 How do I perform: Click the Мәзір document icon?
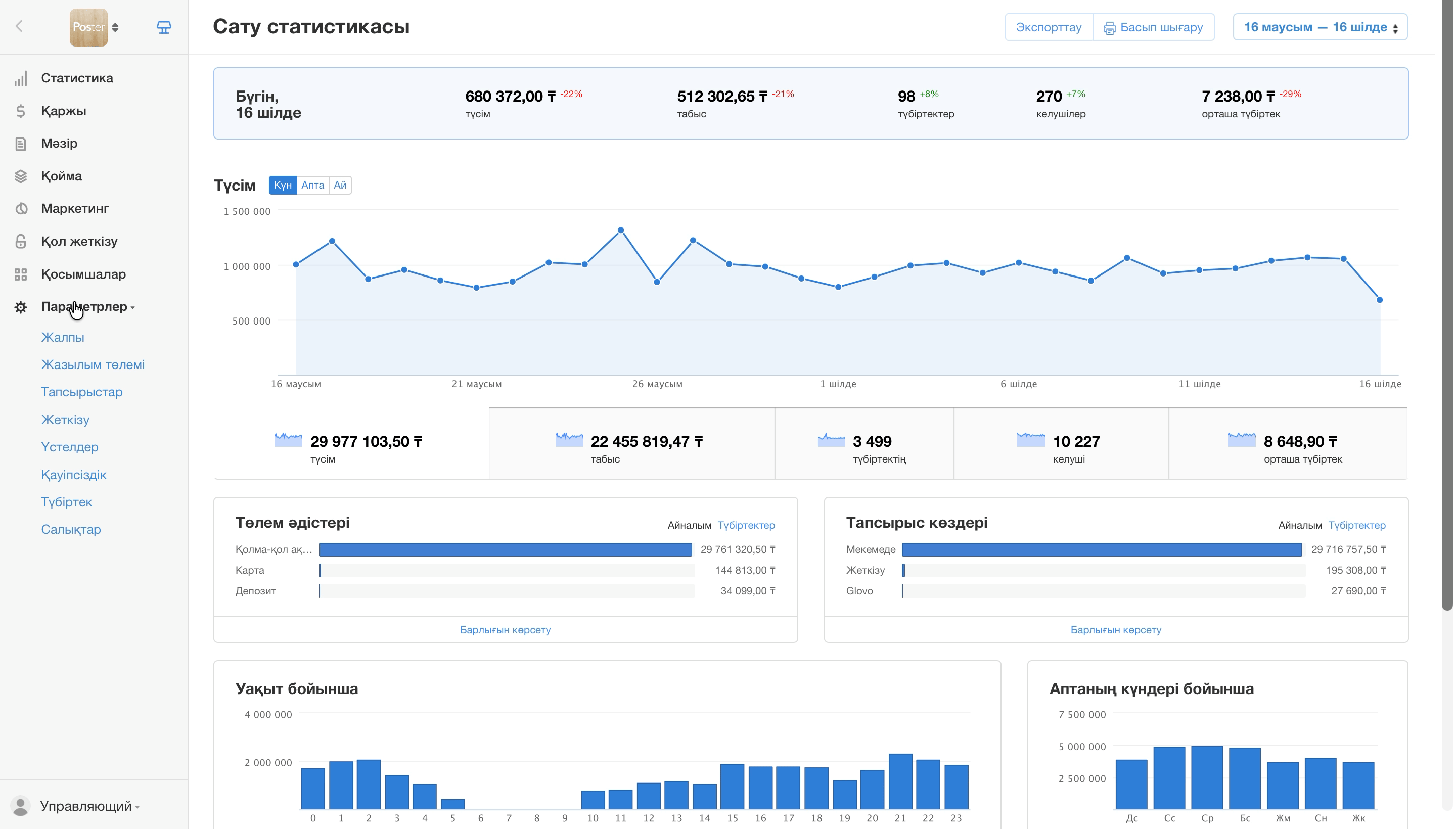(21, 144)
